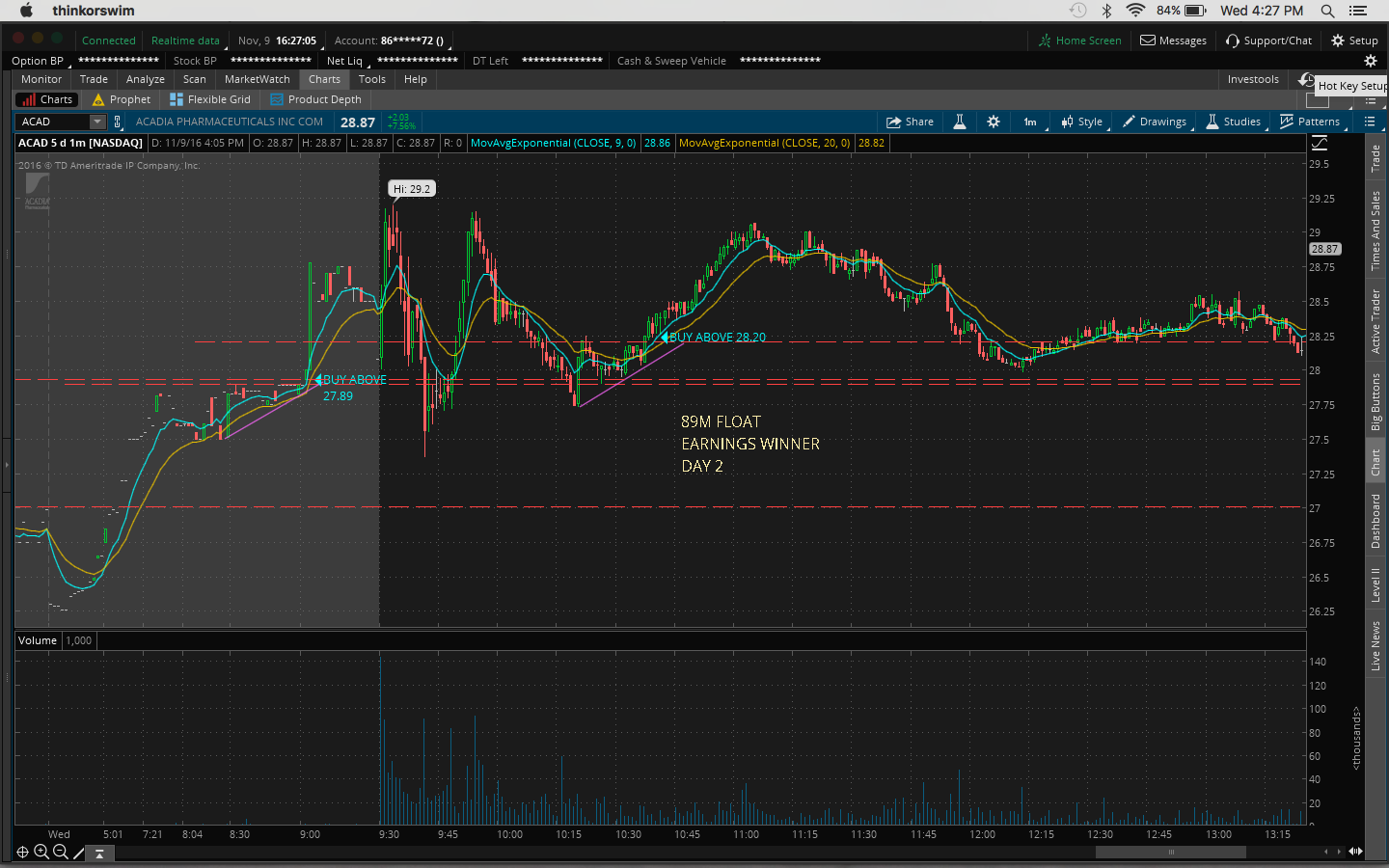Open the Drawings tools menu
Screen dimensions: 1389x868
click(1154, 122)
